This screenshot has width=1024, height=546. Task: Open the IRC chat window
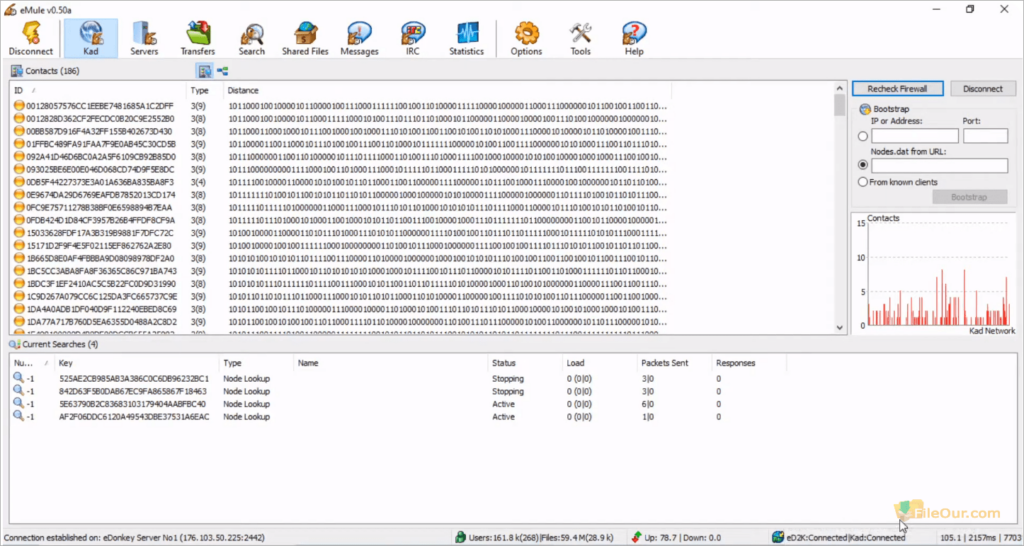tap(412, 38)
